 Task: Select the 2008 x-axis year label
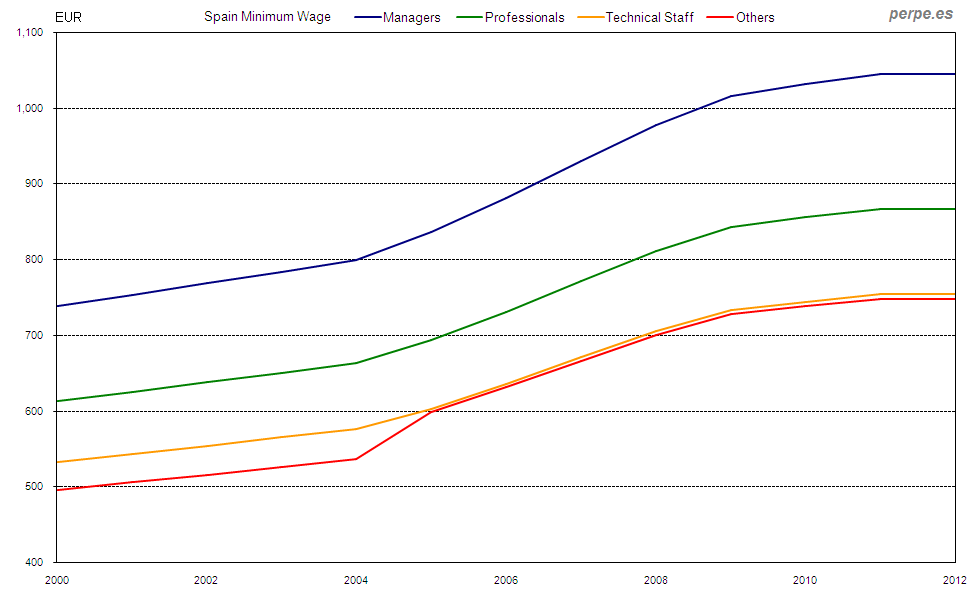[656, 579]
